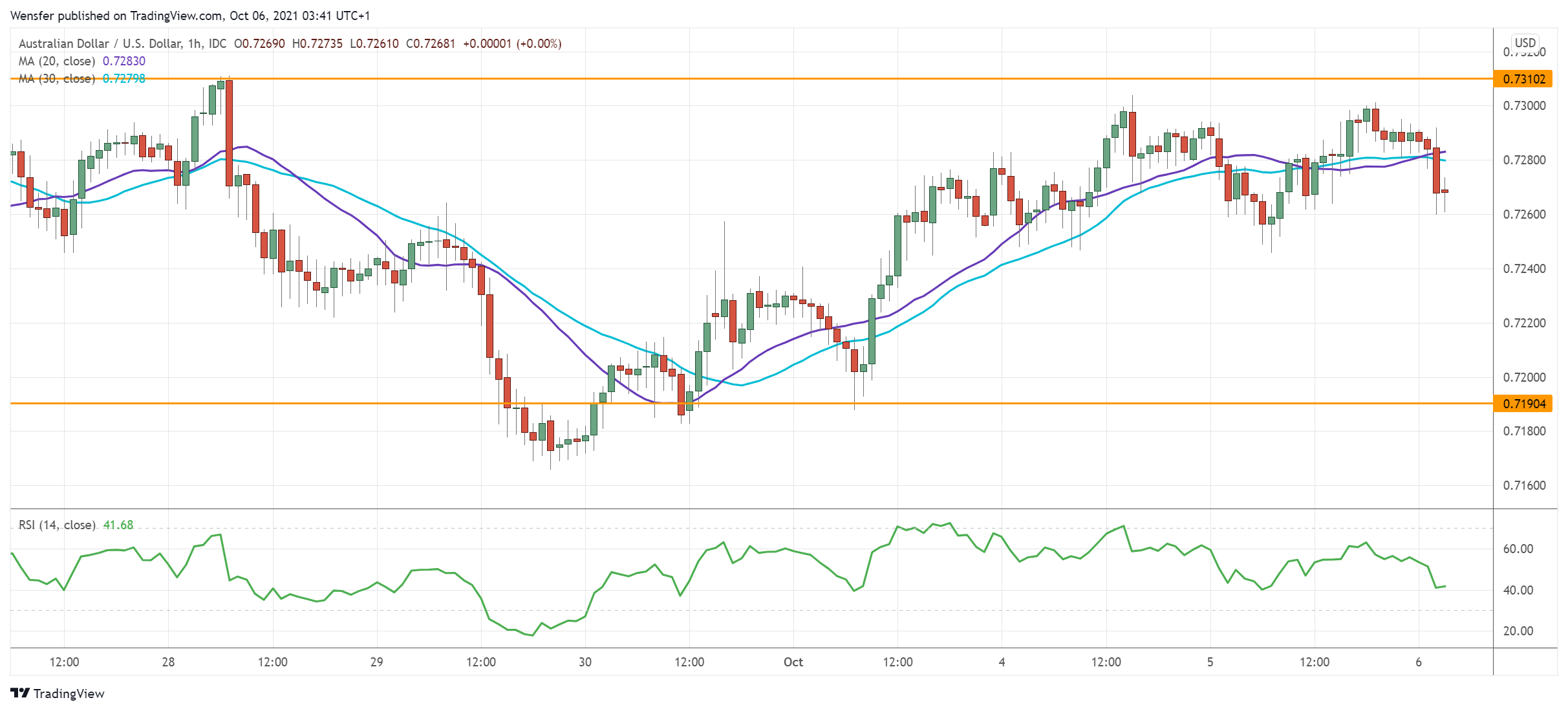Click the cyan 0.72798 MA value
This screenshot has height=711, width=1568.
(124, 78)
